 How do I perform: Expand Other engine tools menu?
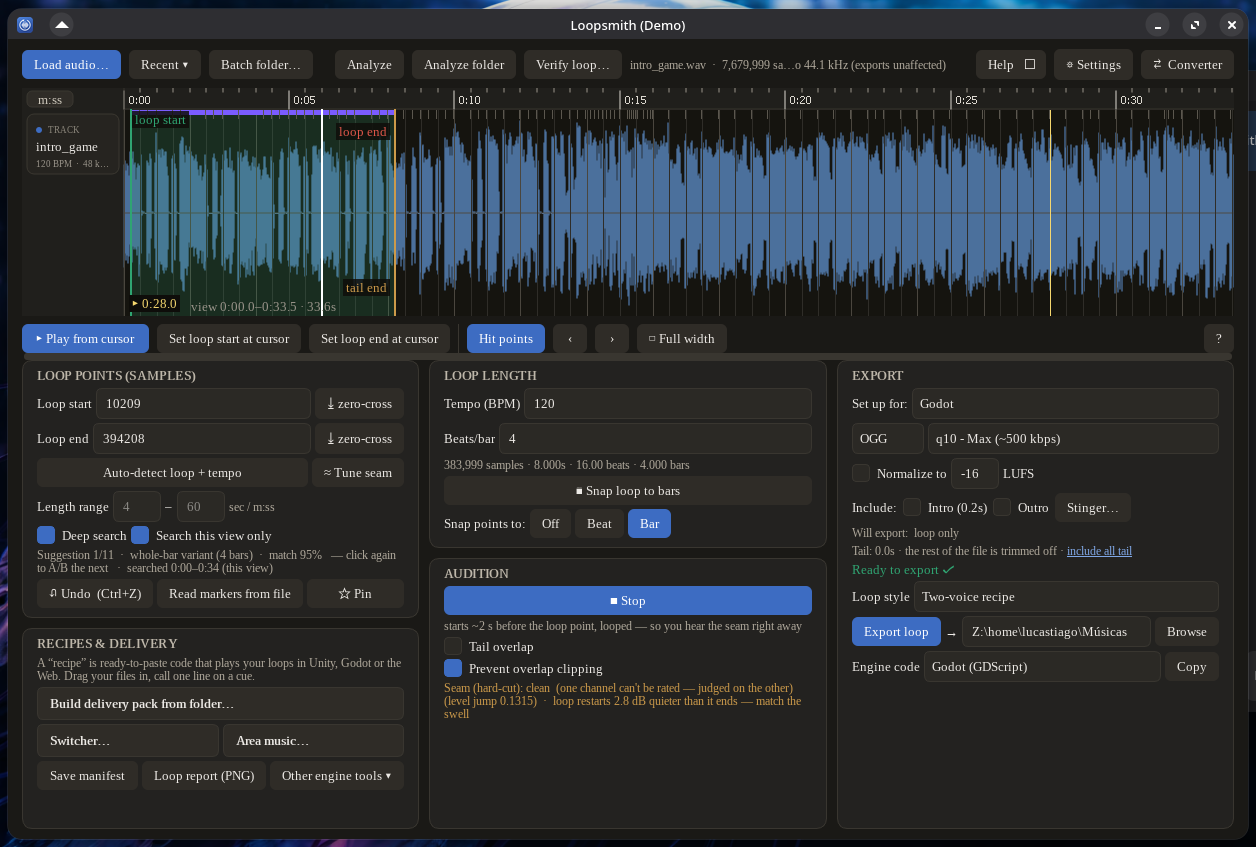(x=337, y=775)
